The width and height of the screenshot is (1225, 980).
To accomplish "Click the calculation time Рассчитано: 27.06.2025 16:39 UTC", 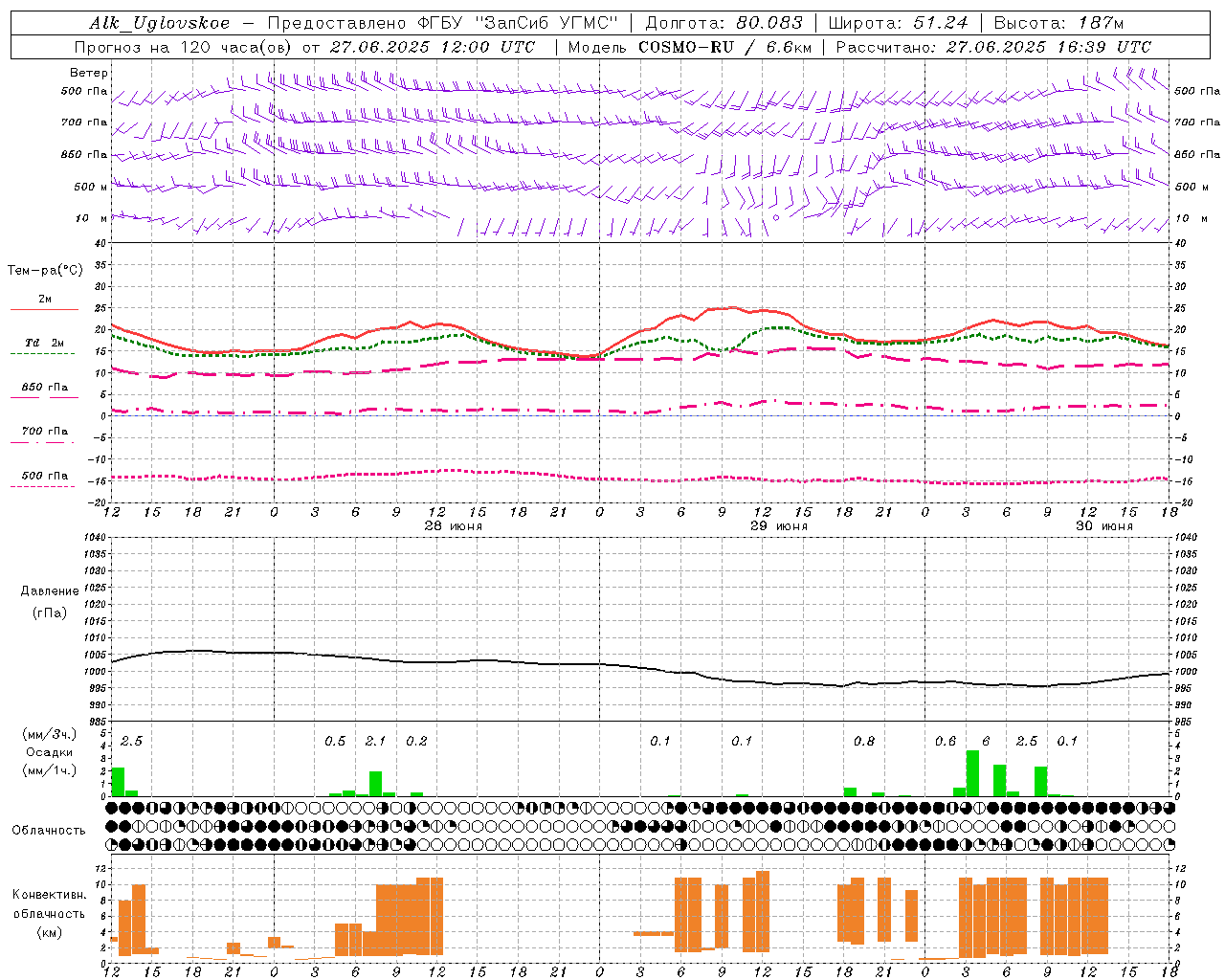I will click(x=993, y=47).
